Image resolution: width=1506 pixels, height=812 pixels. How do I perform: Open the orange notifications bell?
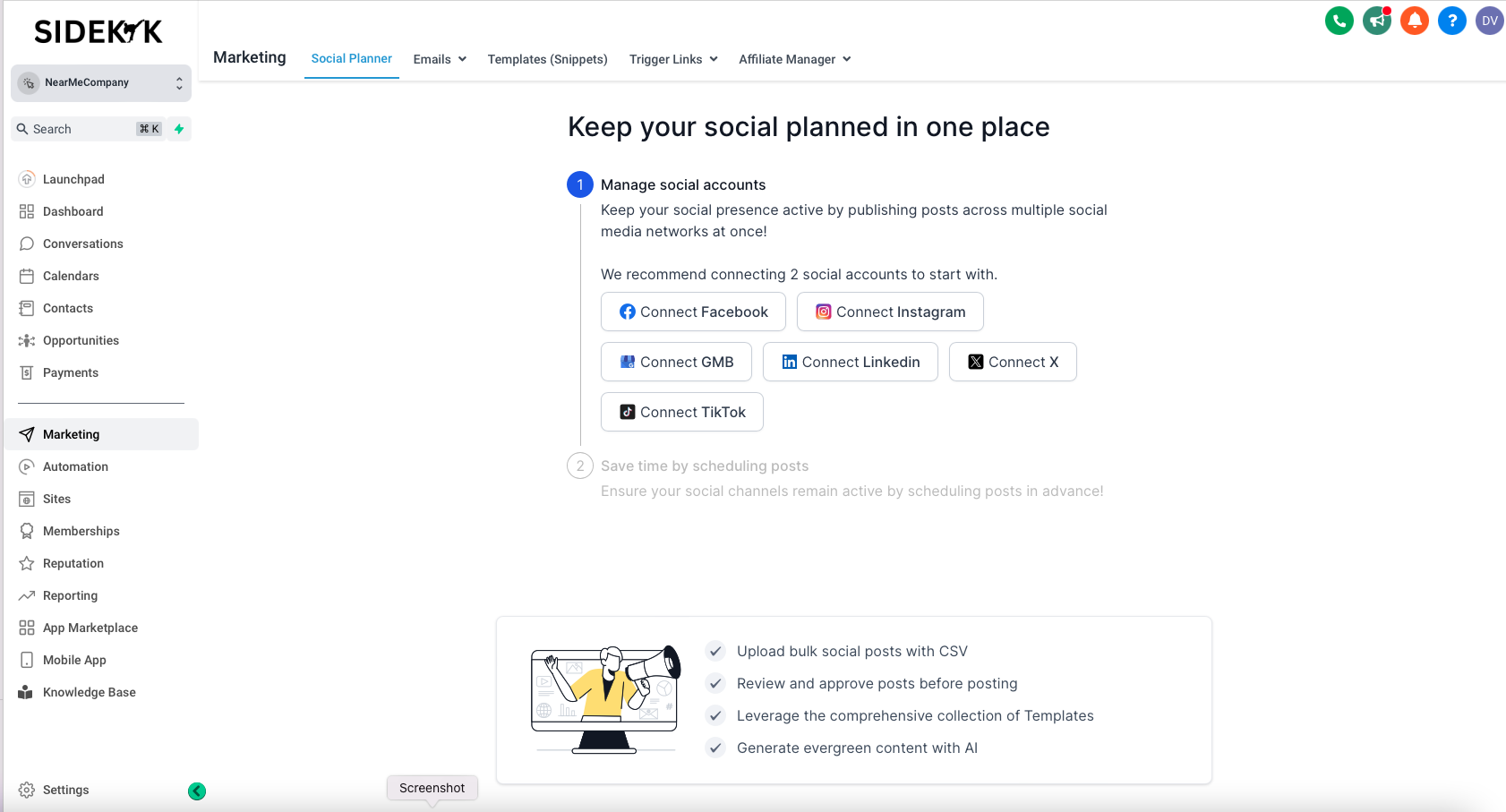coord(1414,21)
